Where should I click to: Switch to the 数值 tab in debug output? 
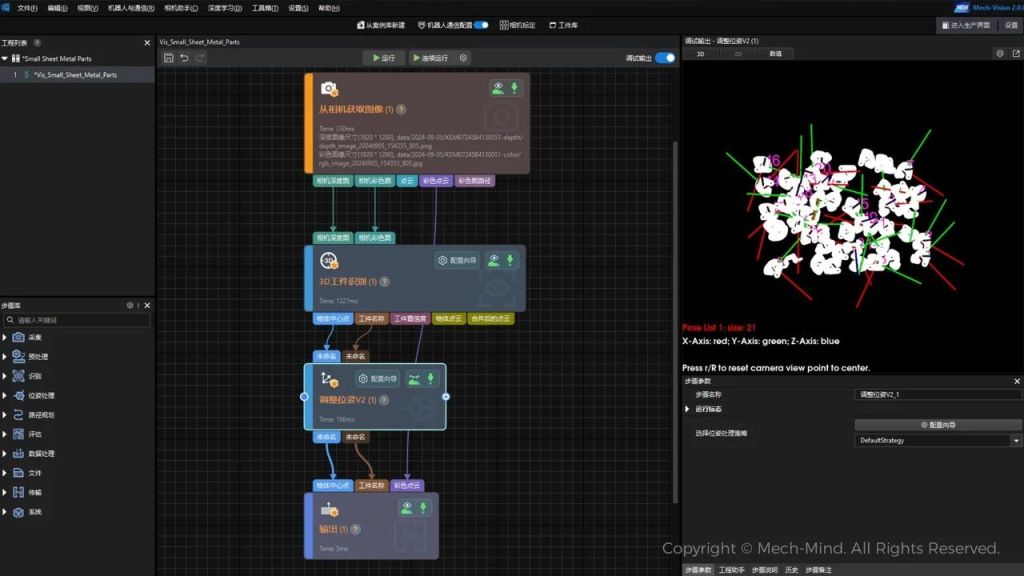click(x=775, y=54)
